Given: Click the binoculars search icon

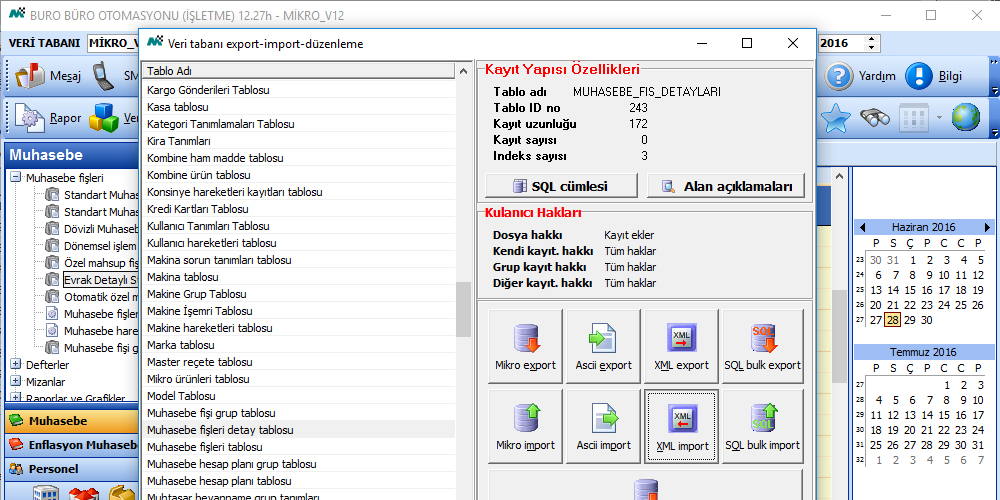Looking at the screenshot, I should (x=875, y=118).
